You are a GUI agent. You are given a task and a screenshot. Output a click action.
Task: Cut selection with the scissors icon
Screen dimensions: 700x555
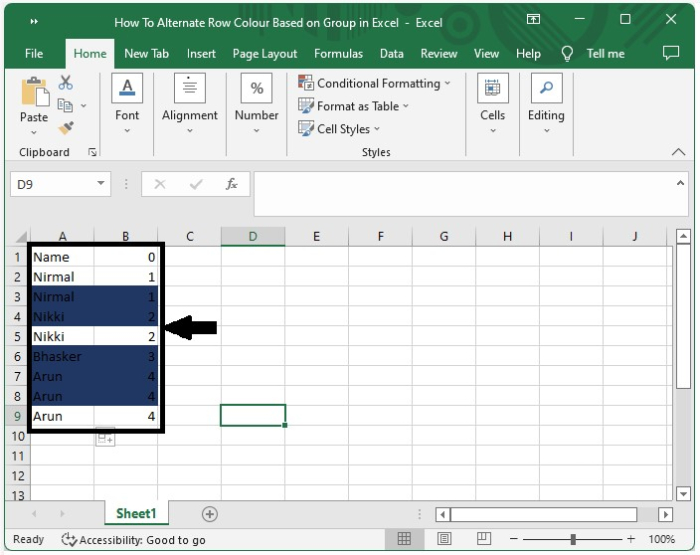point(66,83)
